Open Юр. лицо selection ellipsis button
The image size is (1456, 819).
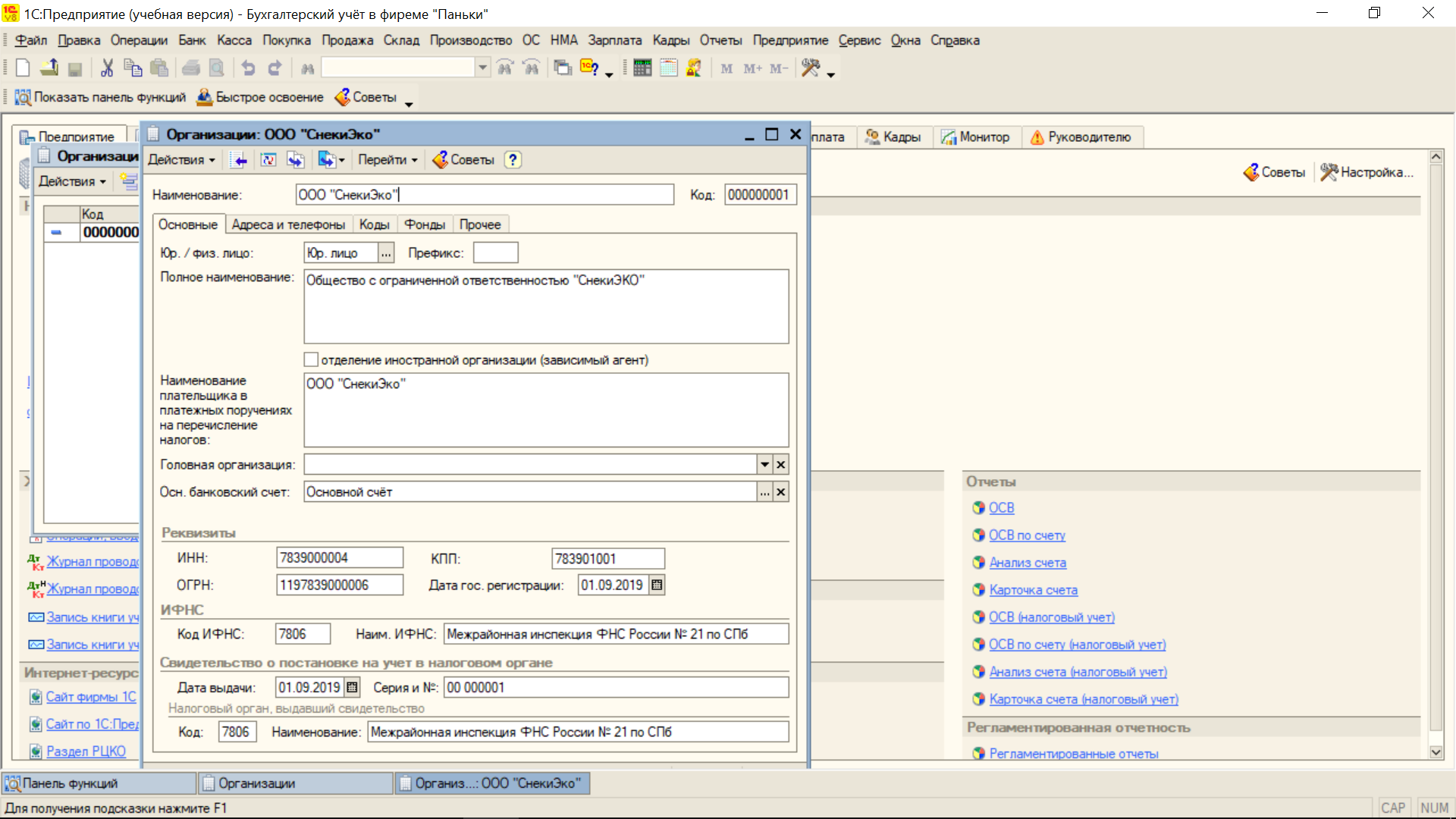[x=386, y=253]
